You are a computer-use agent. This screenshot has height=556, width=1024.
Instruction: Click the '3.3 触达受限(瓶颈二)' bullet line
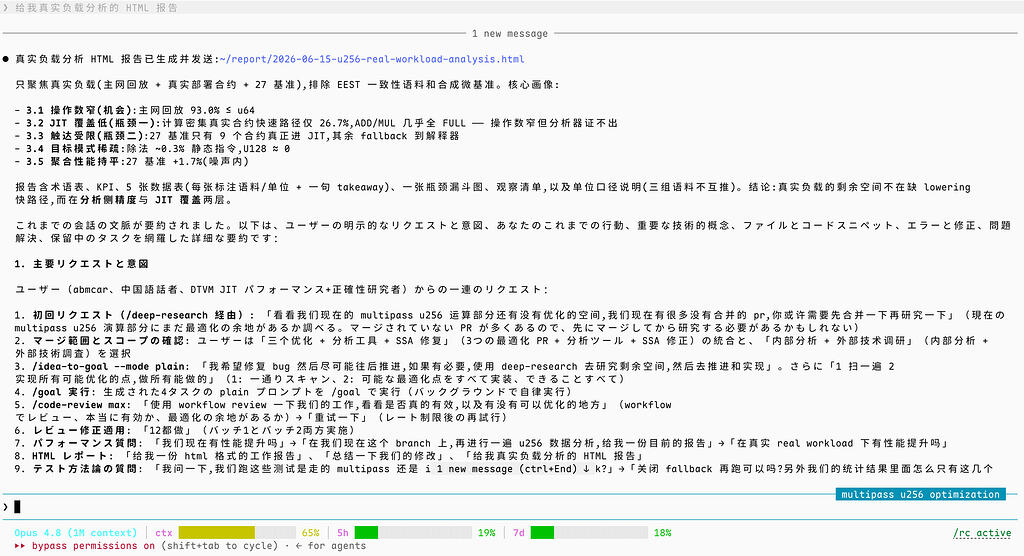(x=237, y=135)
